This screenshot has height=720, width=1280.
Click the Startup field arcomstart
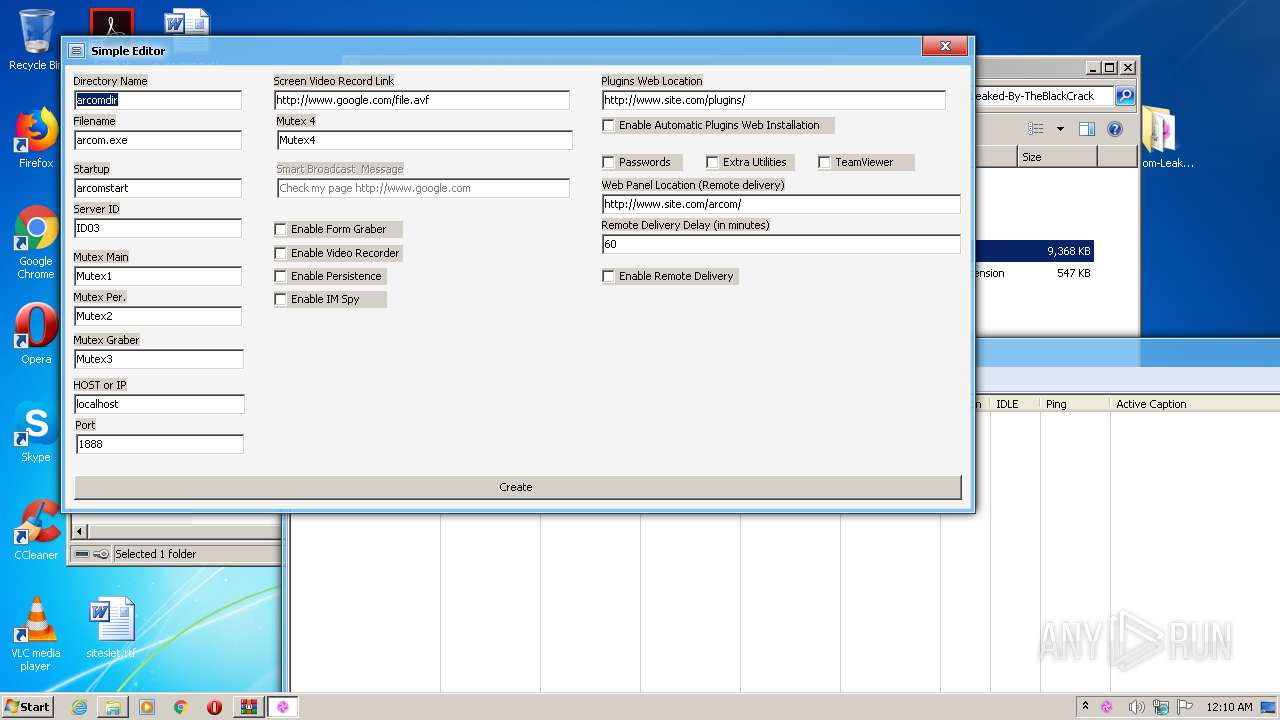158,188
